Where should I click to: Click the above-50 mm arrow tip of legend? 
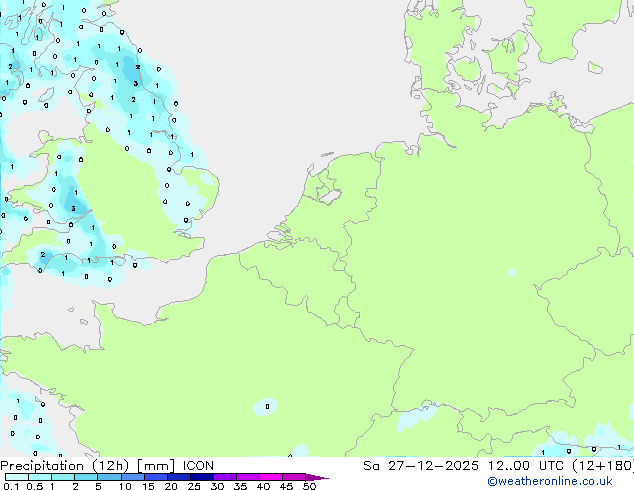pyautogui.click(x=317, y=477)
